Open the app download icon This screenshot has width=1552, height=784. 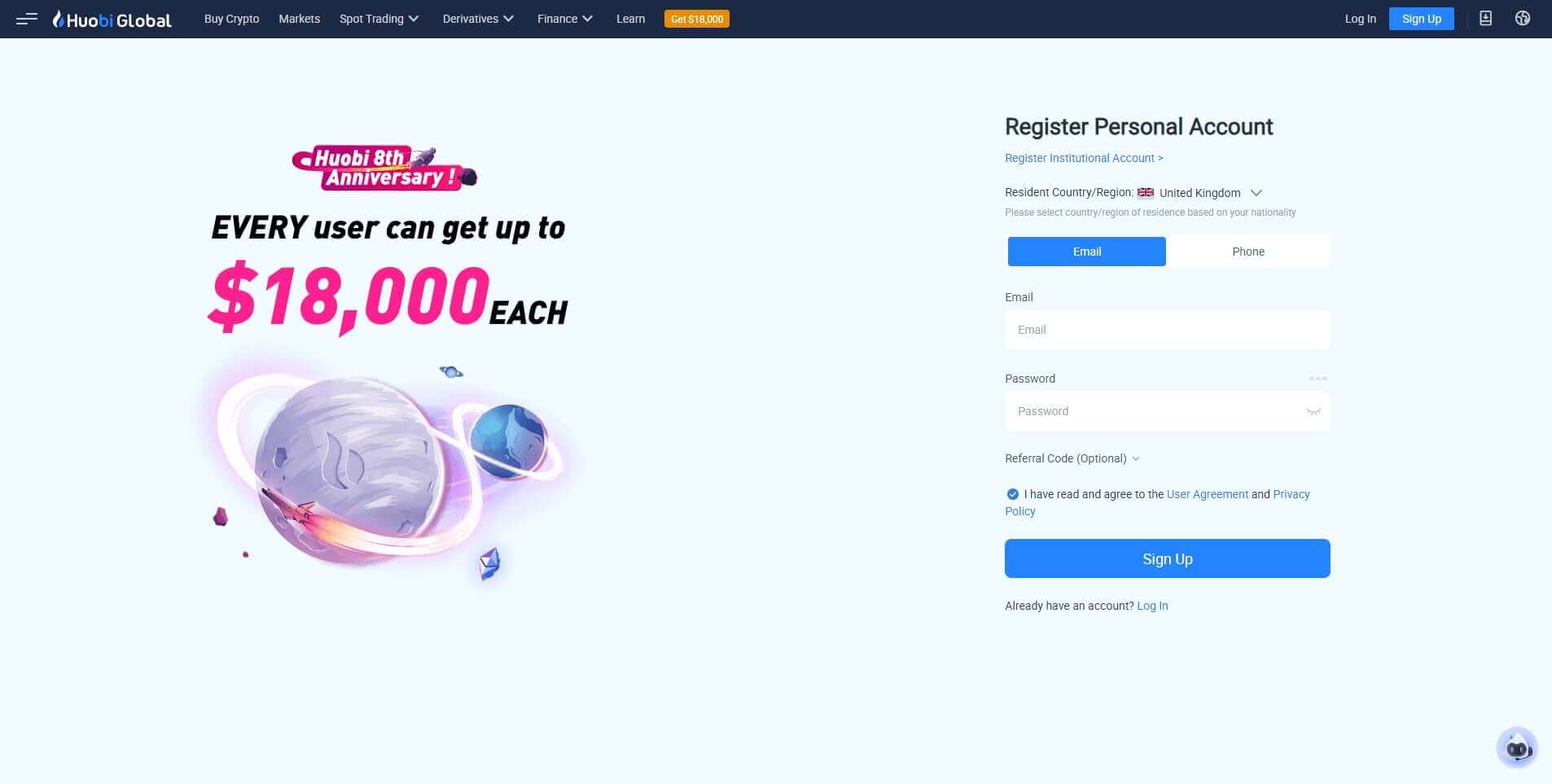click(x=1485, y=19)
